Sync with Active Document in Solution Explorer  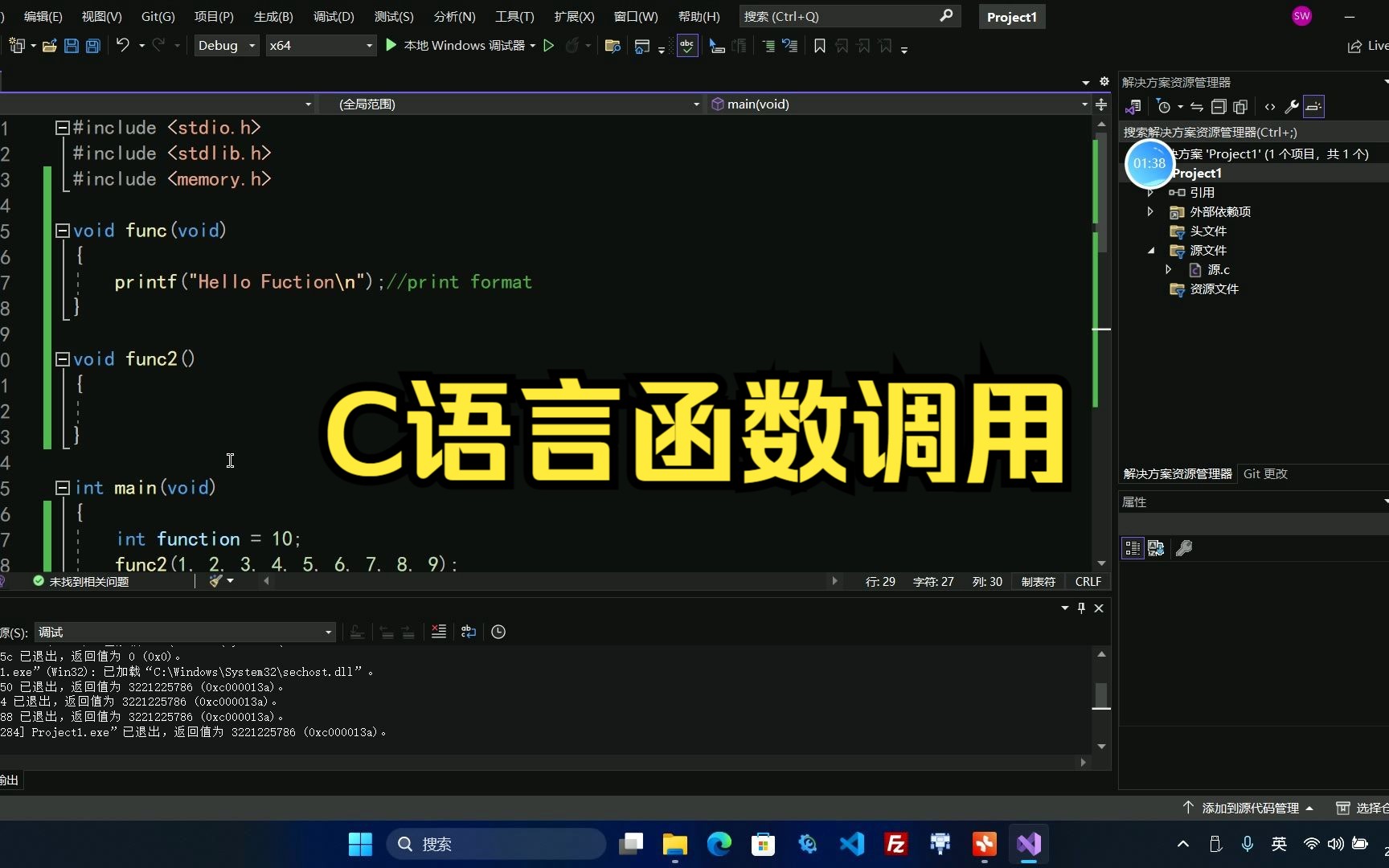[x=1197, y=106]
